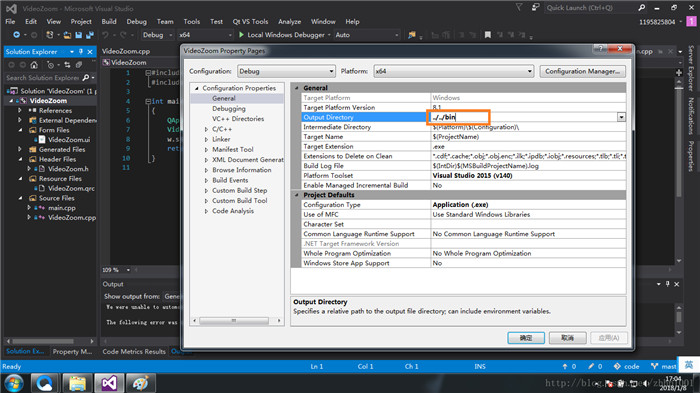Click the Redo toolbar icon
Image resolution: width=700 pixels, height=393 pixels.
[122, 35]
